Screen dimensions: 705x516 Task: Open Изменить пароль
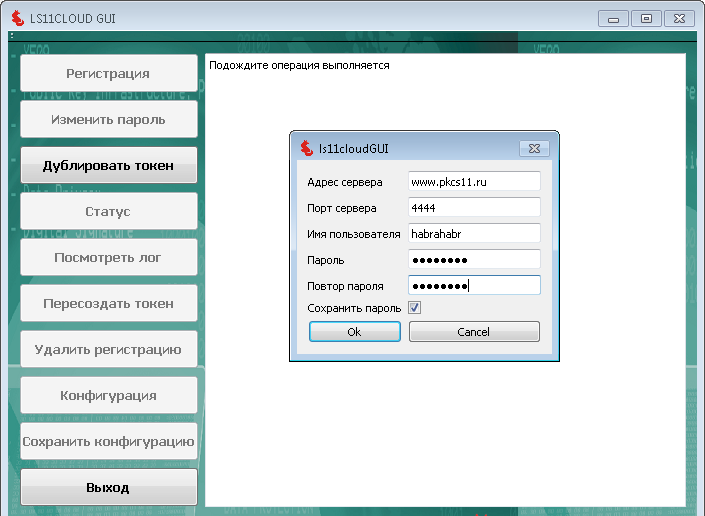[x=108, y=119]
